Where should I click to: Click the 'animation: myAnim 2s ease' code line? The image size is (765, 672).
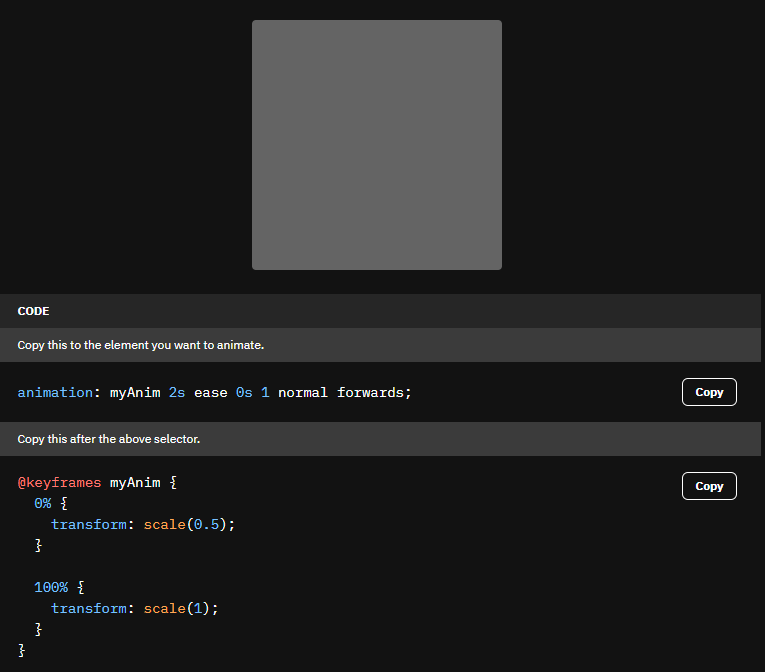[215, 392]
